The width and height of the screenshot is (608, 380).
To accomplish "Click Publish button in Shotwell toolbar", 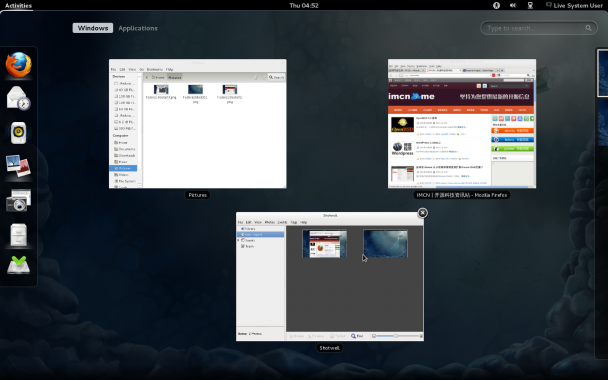I will (x=337, y=336).
